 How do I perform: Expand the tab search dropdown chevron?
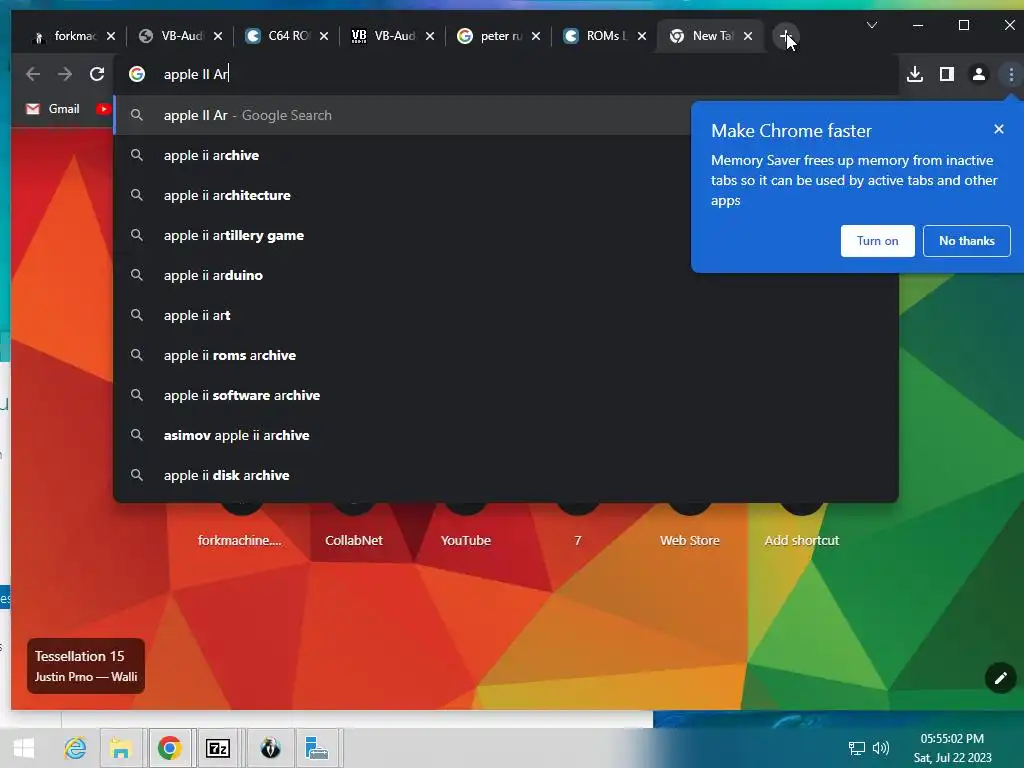click(x=871, y=25)
